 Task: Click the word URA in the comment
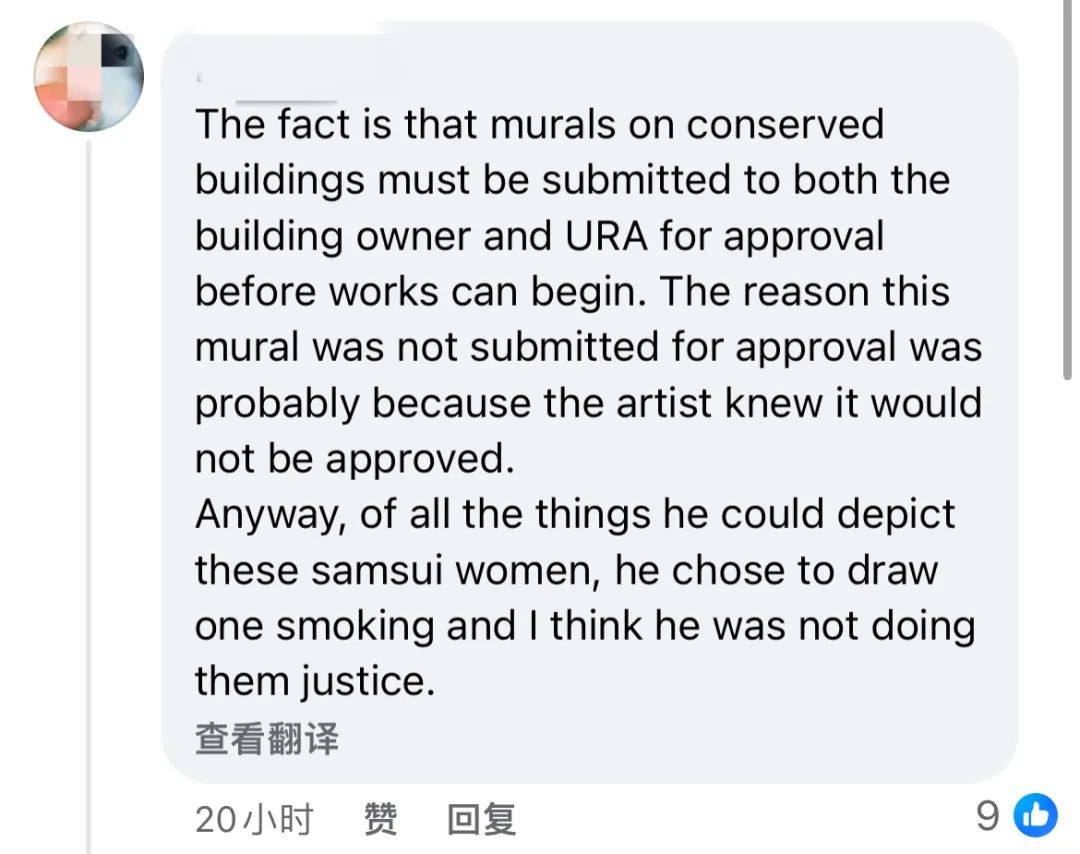coord(606,236)
